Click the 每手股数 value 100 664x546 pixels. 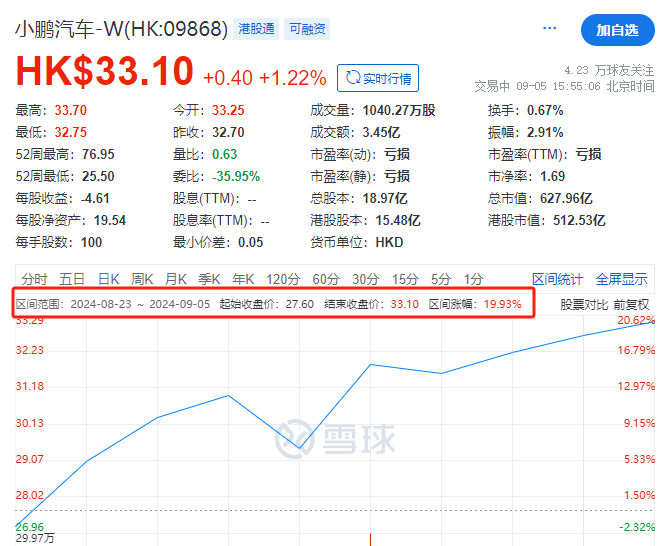coord(91,243)
